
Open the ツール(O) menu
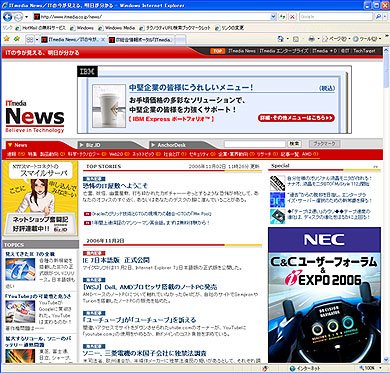[367, 39]
